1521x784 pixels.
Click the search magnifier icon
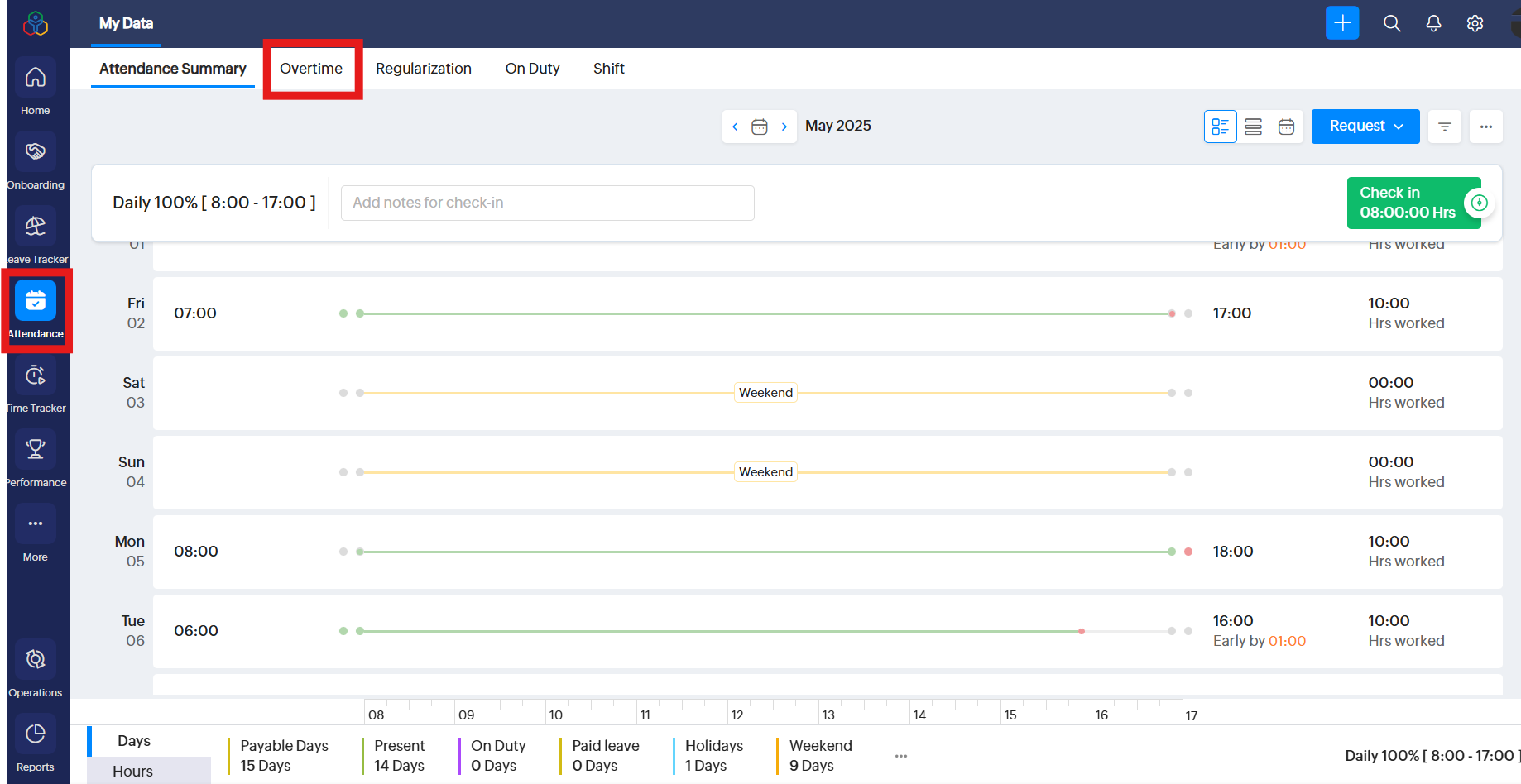point(1392,23)
